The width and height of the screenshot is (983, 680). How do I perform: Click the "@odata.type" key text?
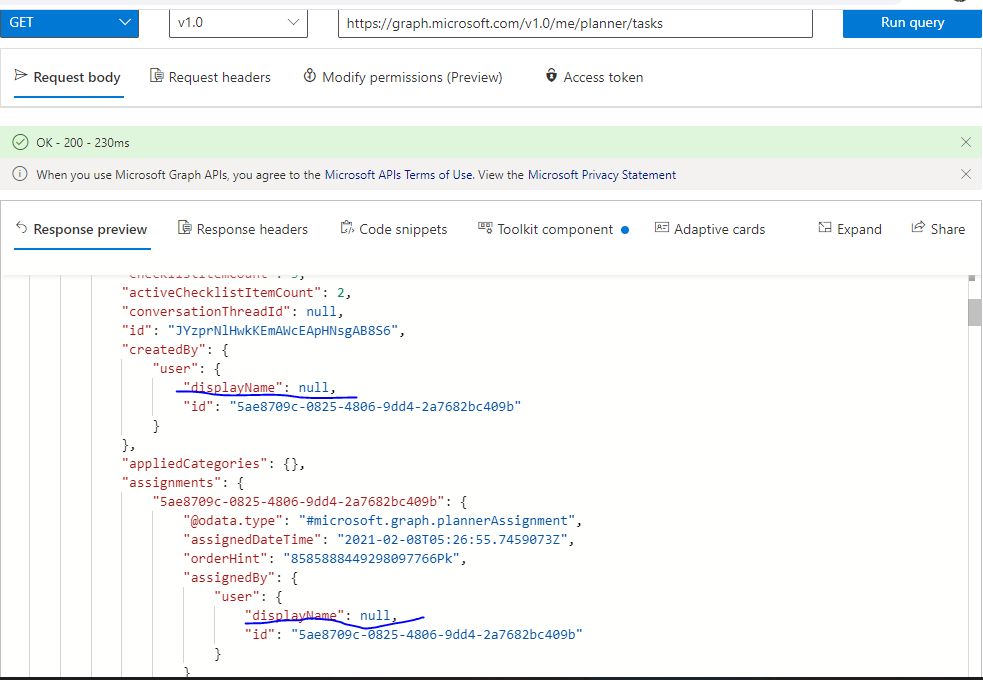coord(233,521)
